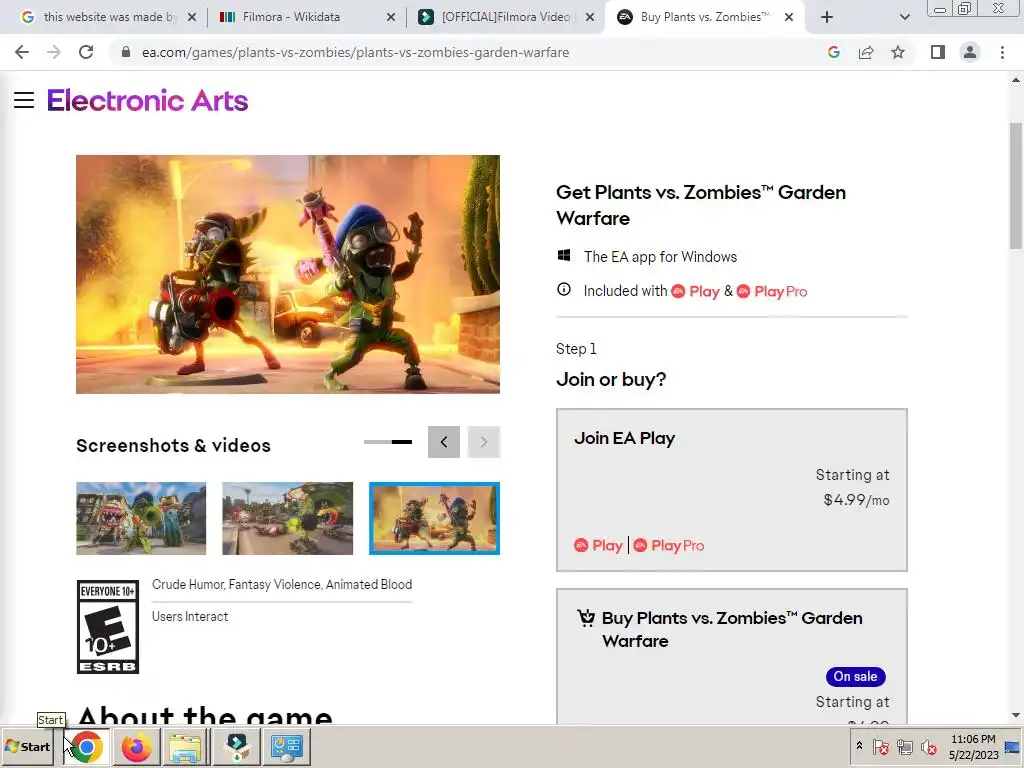Open the Windows Start menu
The width and height of the screenshot is (1024, 768).
(28, 746)
